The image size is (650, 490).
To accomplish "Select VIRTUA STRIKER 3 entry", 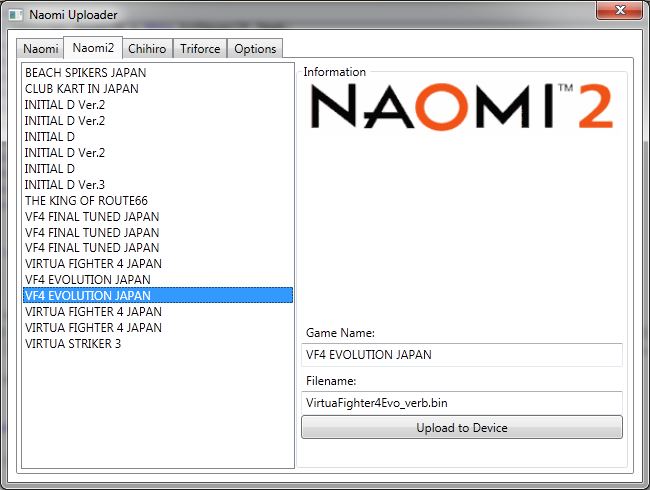I will click(158, 344).
